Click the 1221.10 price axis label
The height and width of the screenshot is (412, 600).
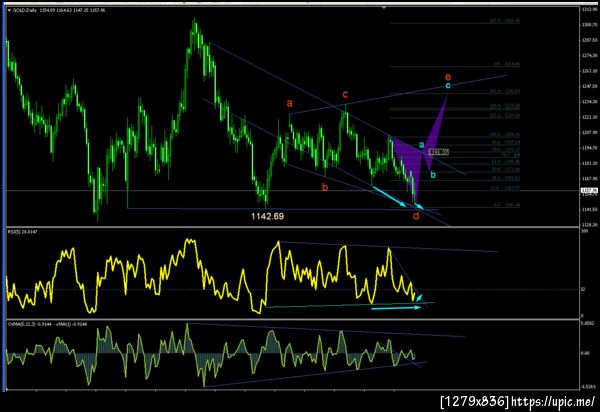(x=590, y=117)
